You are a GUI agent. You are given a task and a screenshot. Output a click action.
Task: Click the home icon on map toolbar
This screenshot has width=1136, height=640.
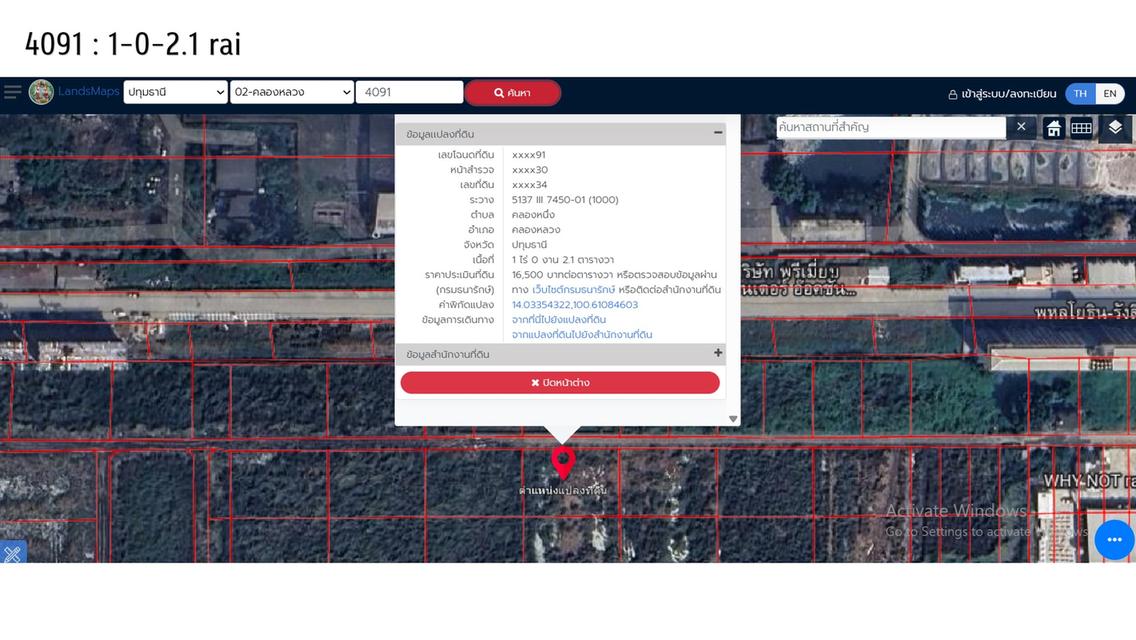1053,128
